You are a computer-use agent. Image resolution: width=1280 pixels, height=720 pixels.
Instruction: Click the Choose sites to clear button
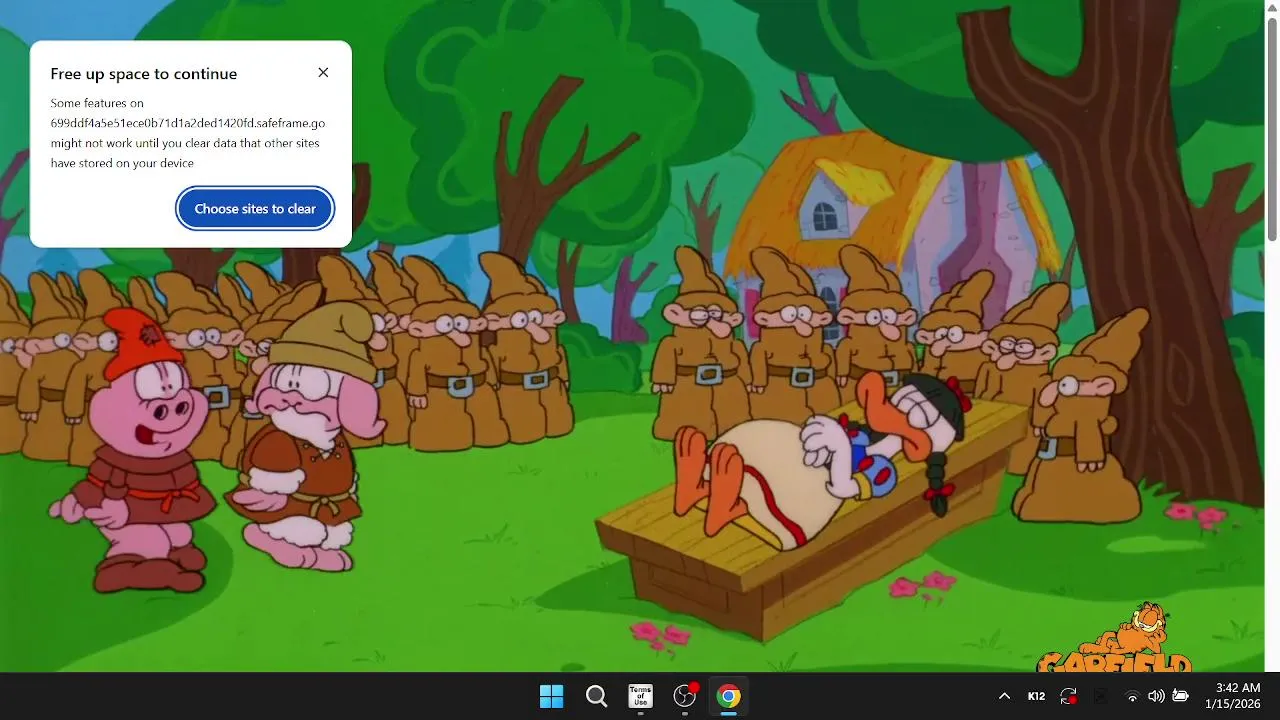pos(255,209)
